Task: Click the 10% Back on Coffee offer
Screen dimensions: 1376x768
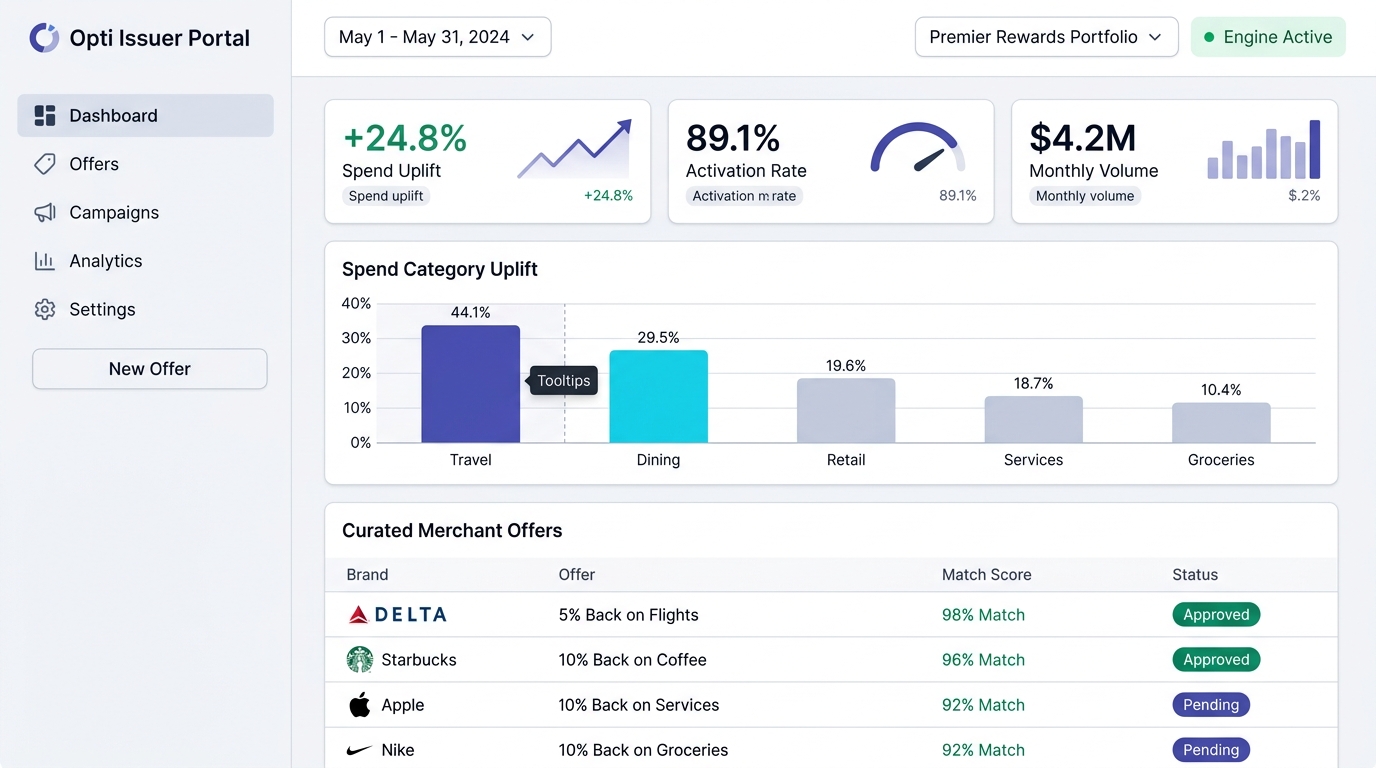Action: (x=632, y=660)
